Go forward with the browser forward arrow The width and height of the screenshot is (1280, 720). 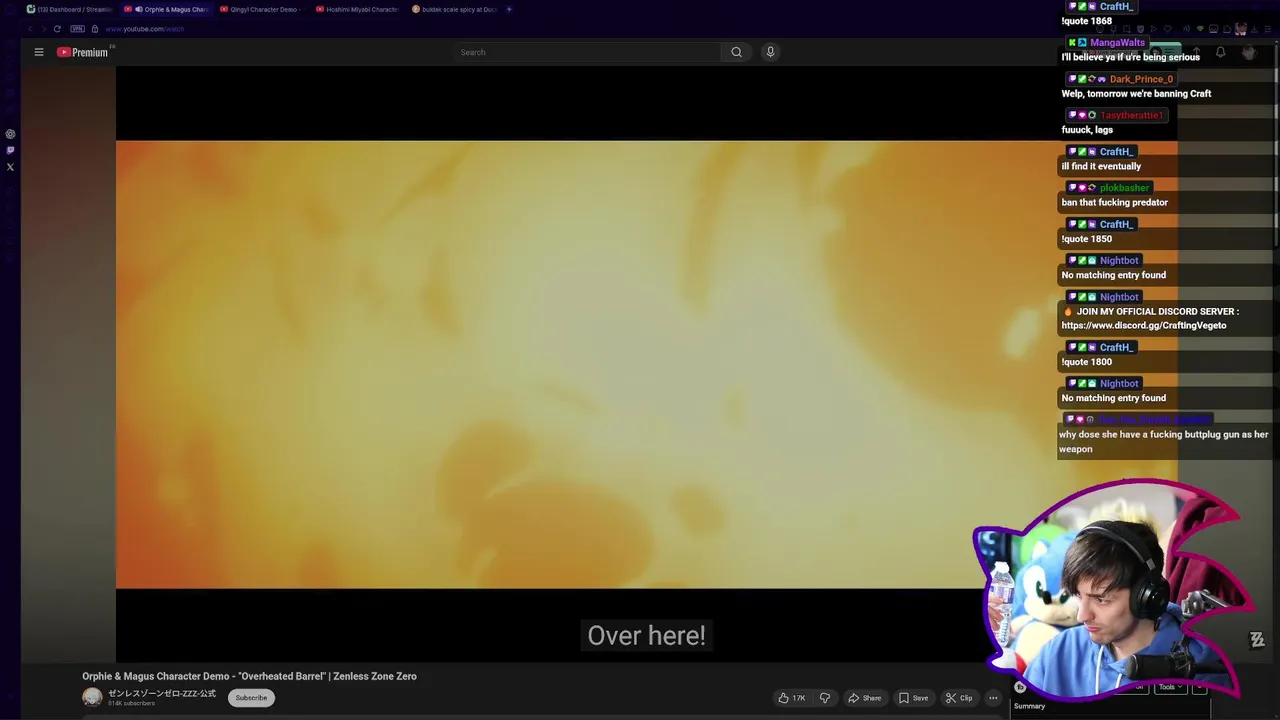point(43,29)
